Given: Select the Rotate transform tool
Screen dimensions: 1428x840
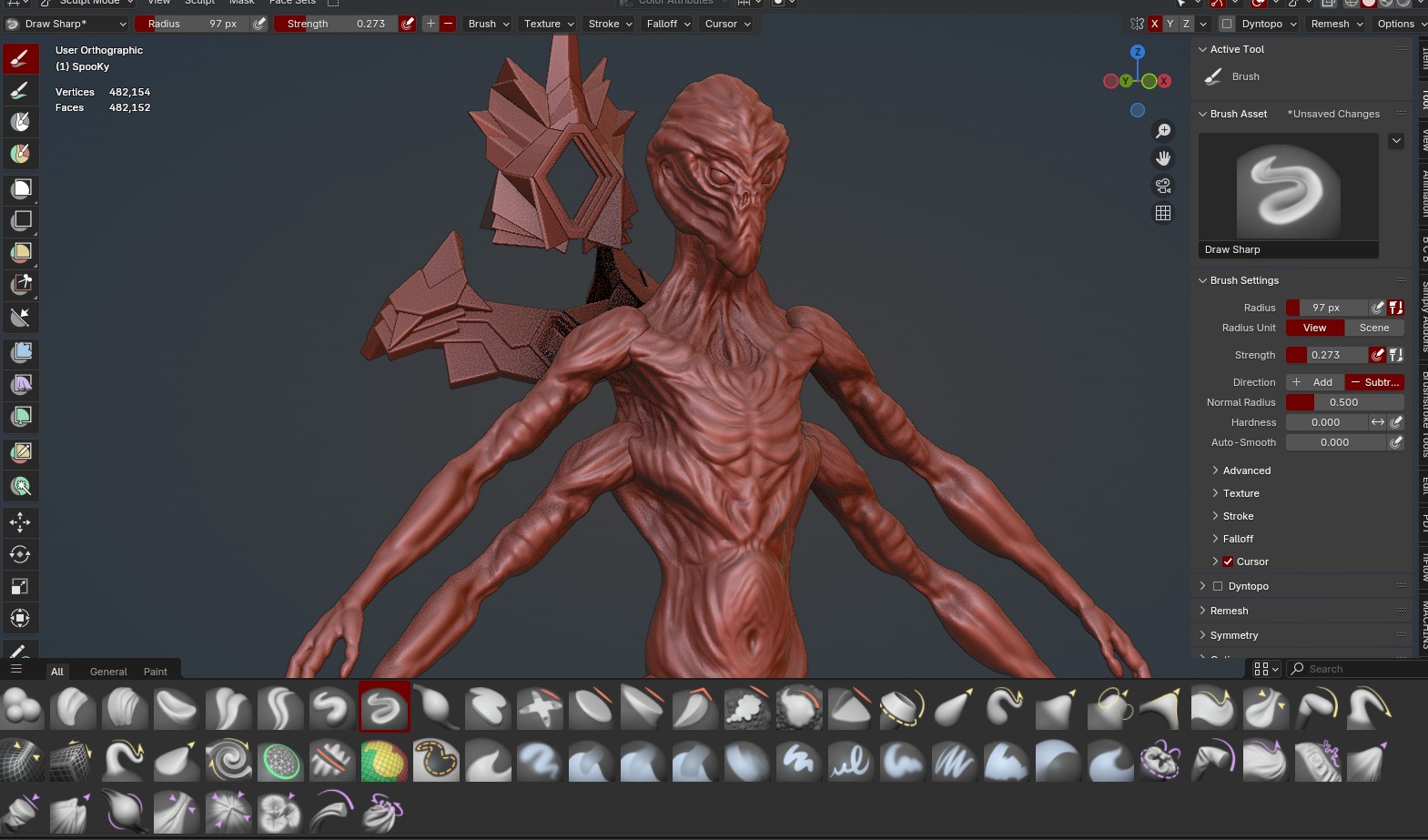Looking at the screenshot, I should 20,554.
